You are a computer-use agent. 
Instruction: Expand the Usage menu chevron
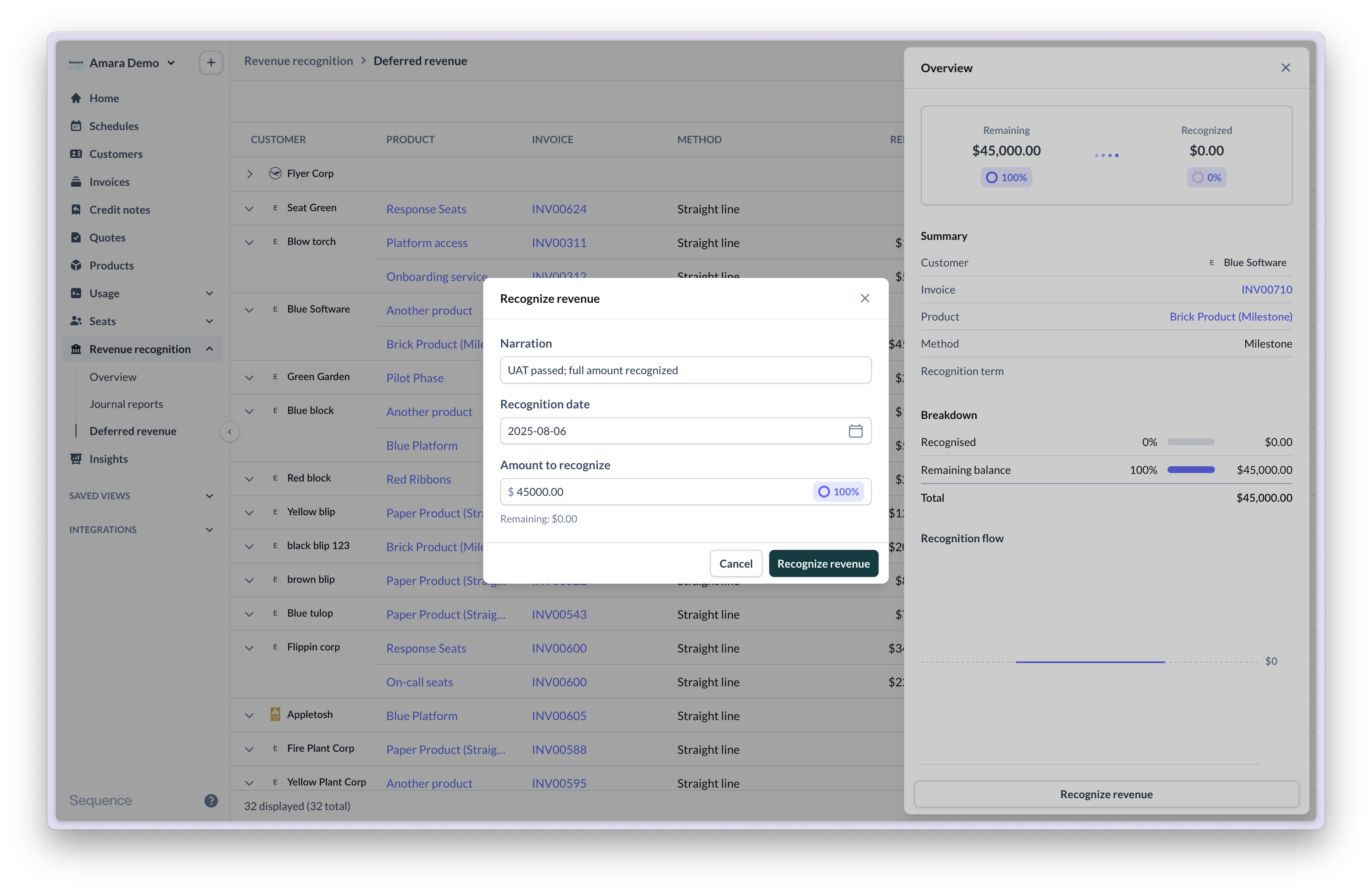click(210, 293)
